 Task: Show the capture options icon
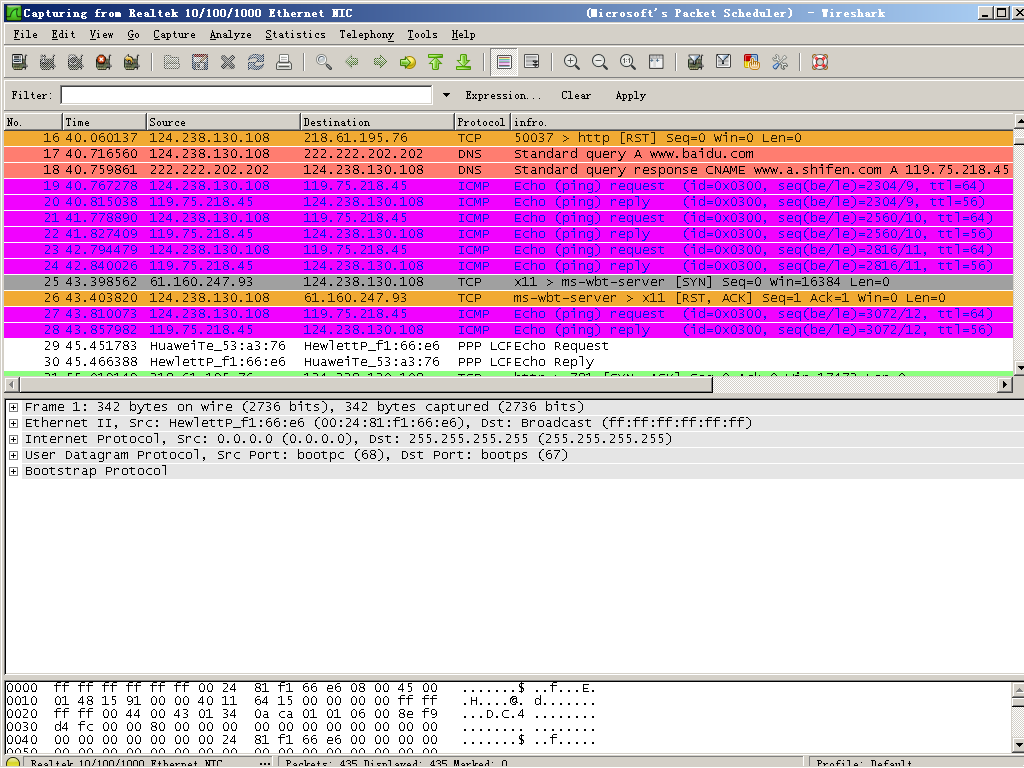pos(48,62)
